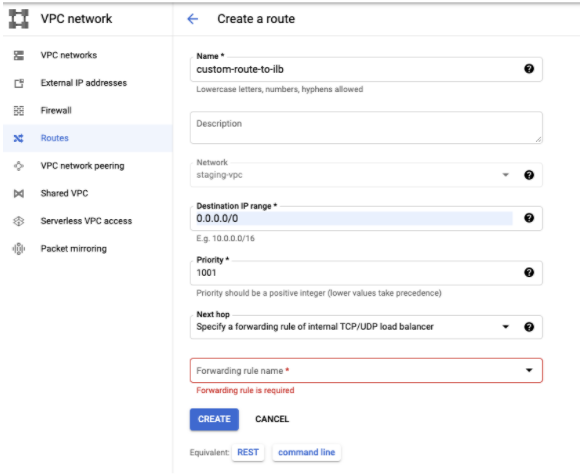The width and height of the screenshot is (580, 475).
Task: Select the Packet mirroring icon
Action: tap(18, 249)
